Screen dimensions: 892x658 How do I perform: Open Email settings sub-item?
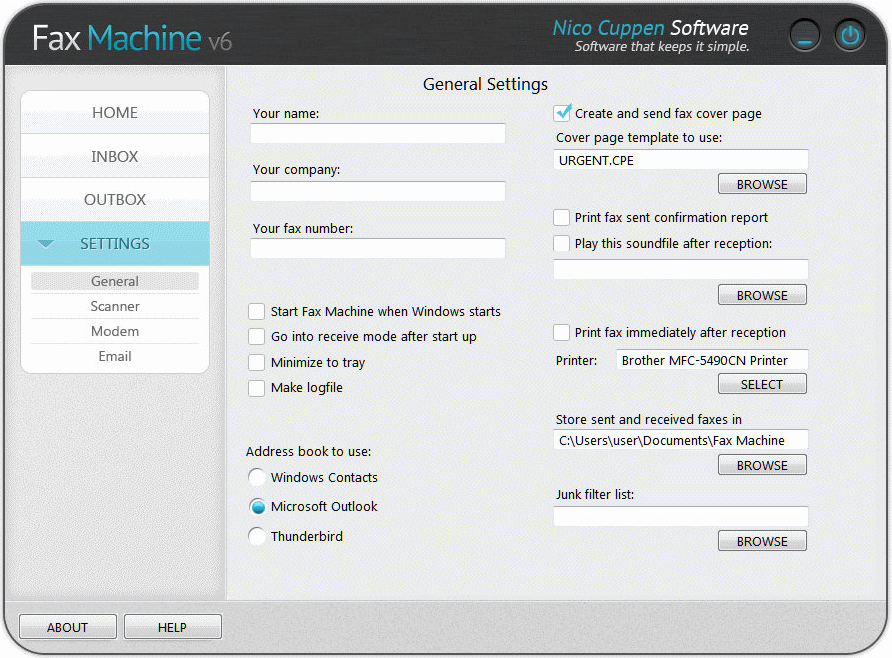tap(115, 357)
